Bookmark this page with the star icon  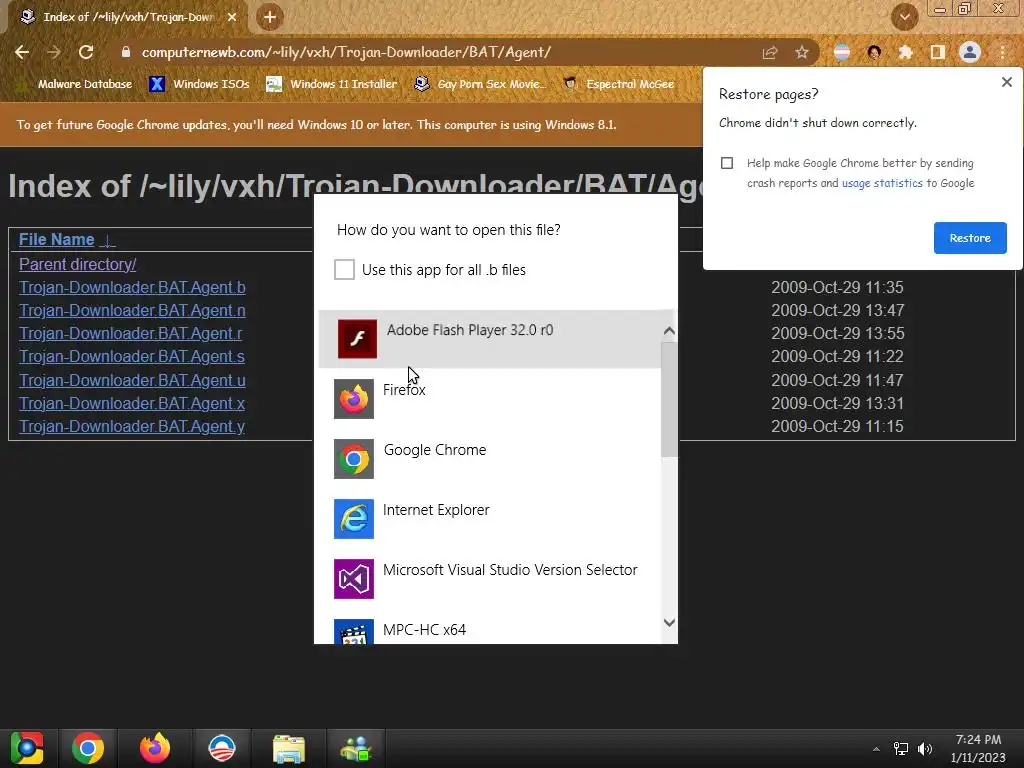click(801, 52)
